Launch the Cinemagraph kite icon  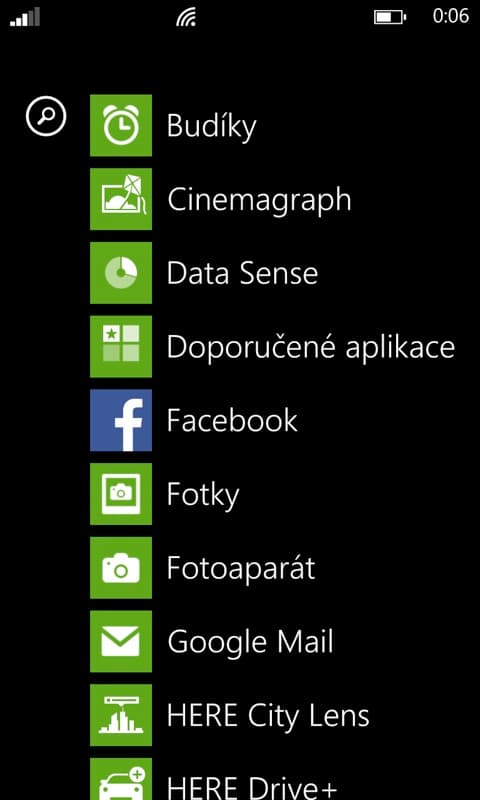[x=121, y=199]
